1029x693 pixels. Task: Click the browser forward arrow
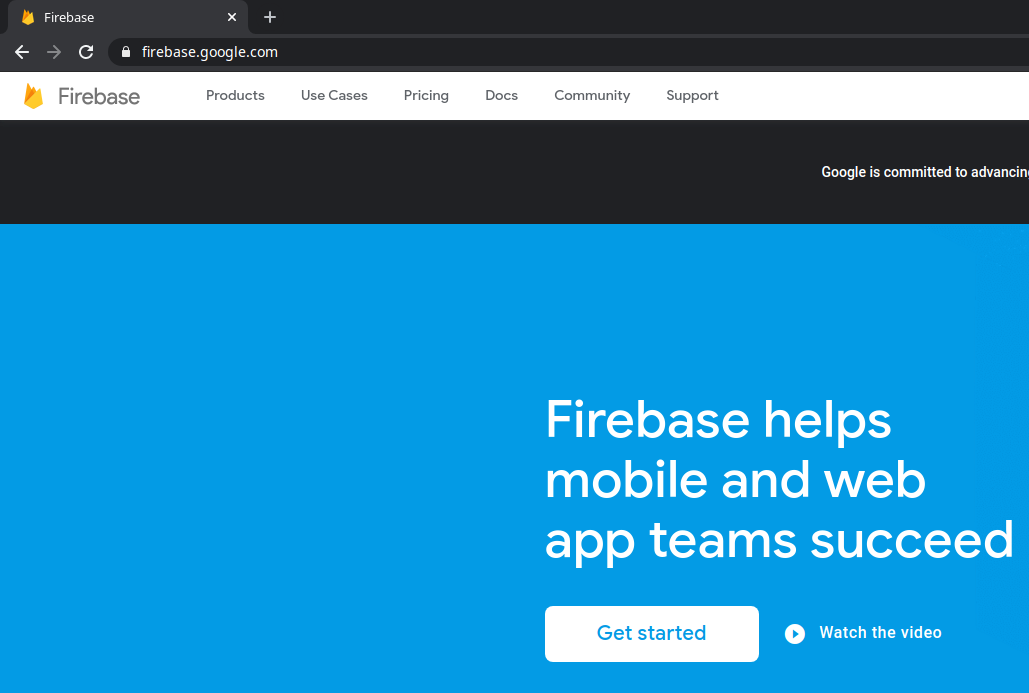pos(54,52)
